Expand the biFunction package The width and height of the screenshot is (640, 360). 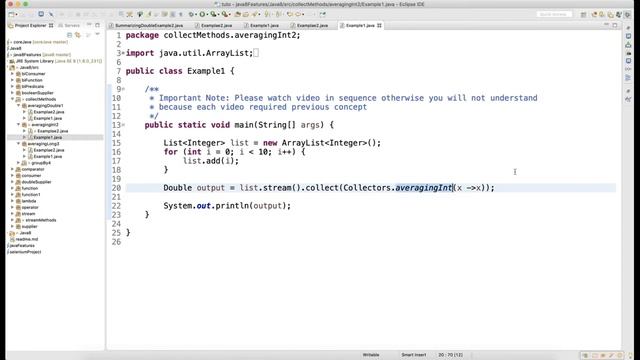tap(12, 80)
